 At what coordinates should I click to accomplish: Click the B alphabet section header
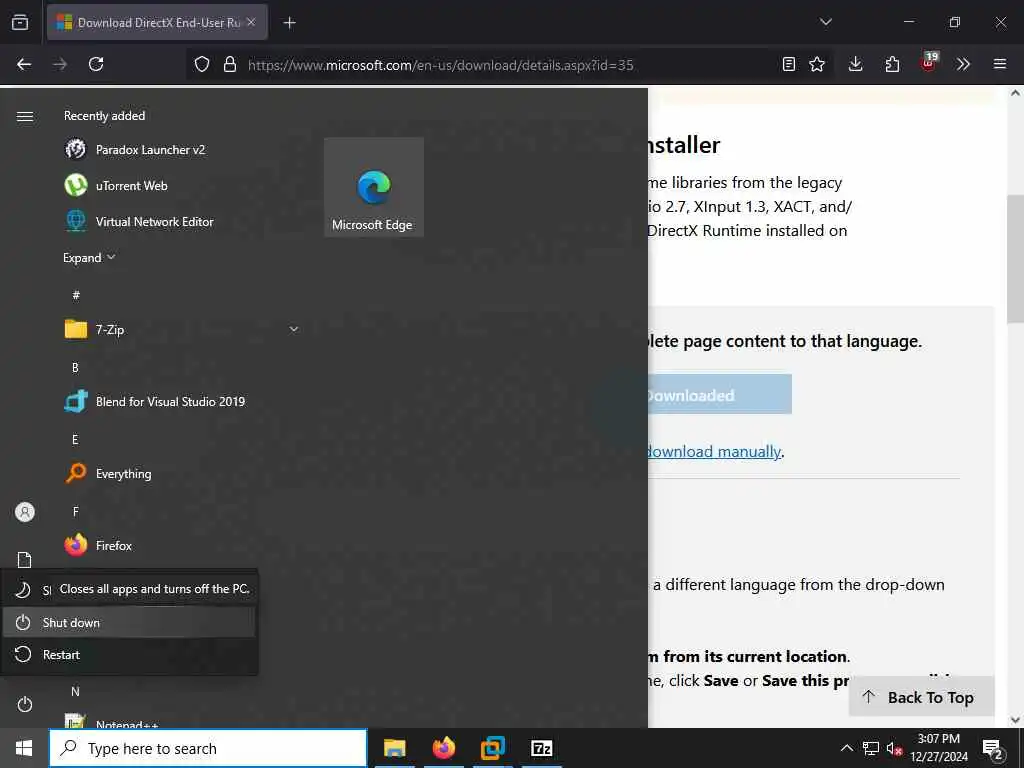point(75,367)
